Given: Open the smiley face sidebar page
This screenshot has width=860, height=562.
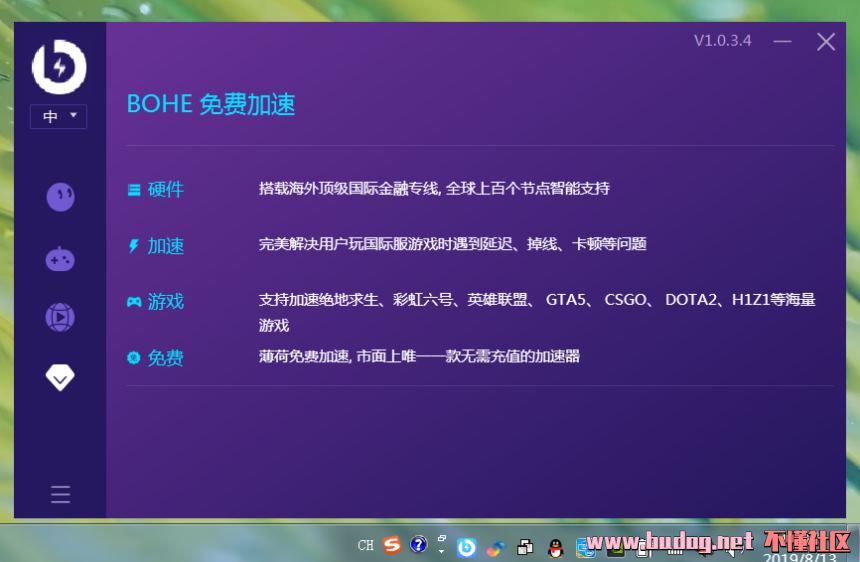Looking at the screenshot, I should [60, 197].
